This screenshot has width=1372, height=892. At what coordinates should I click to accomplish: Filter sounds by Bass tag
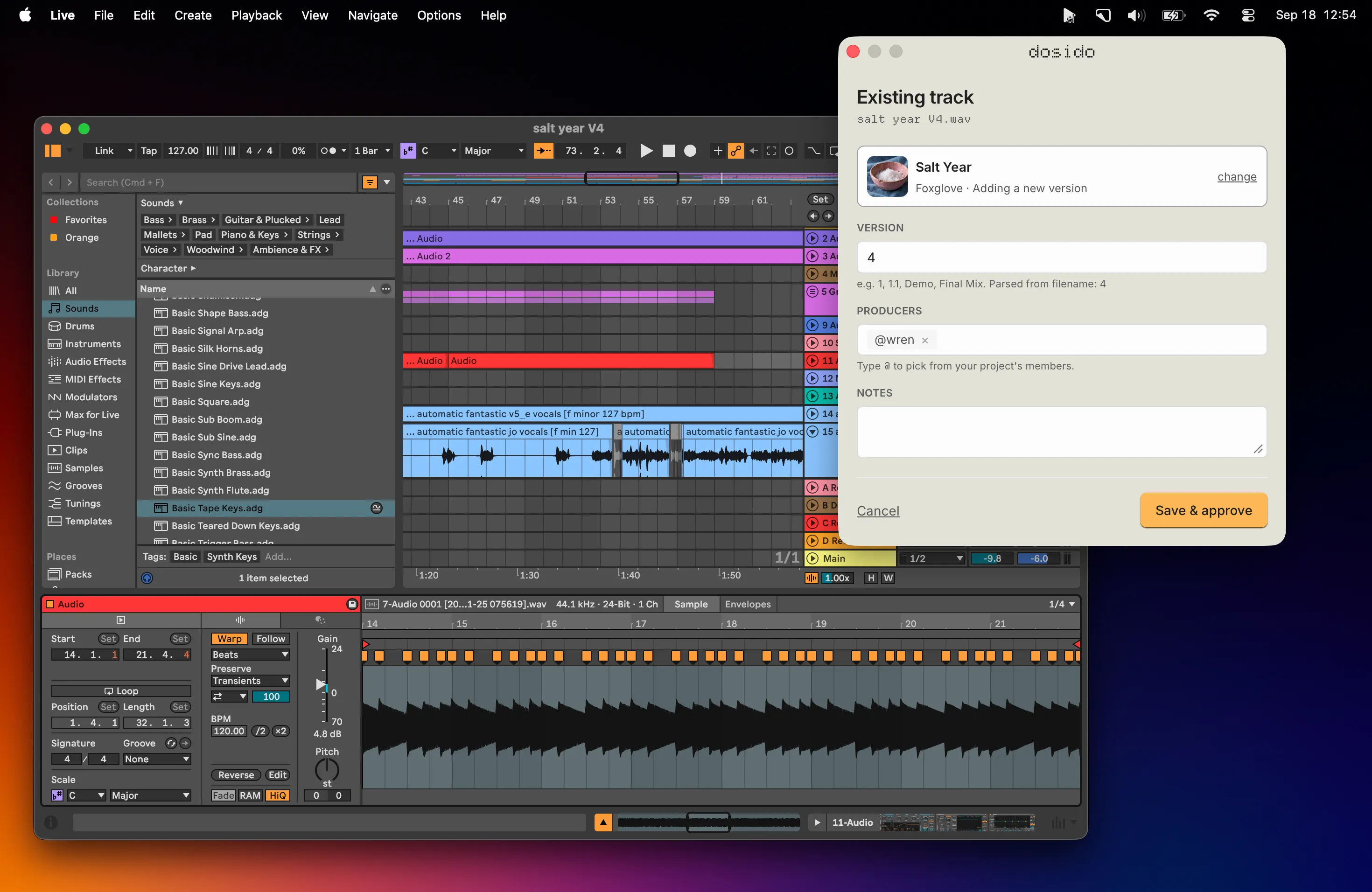(x=157, y=220)
